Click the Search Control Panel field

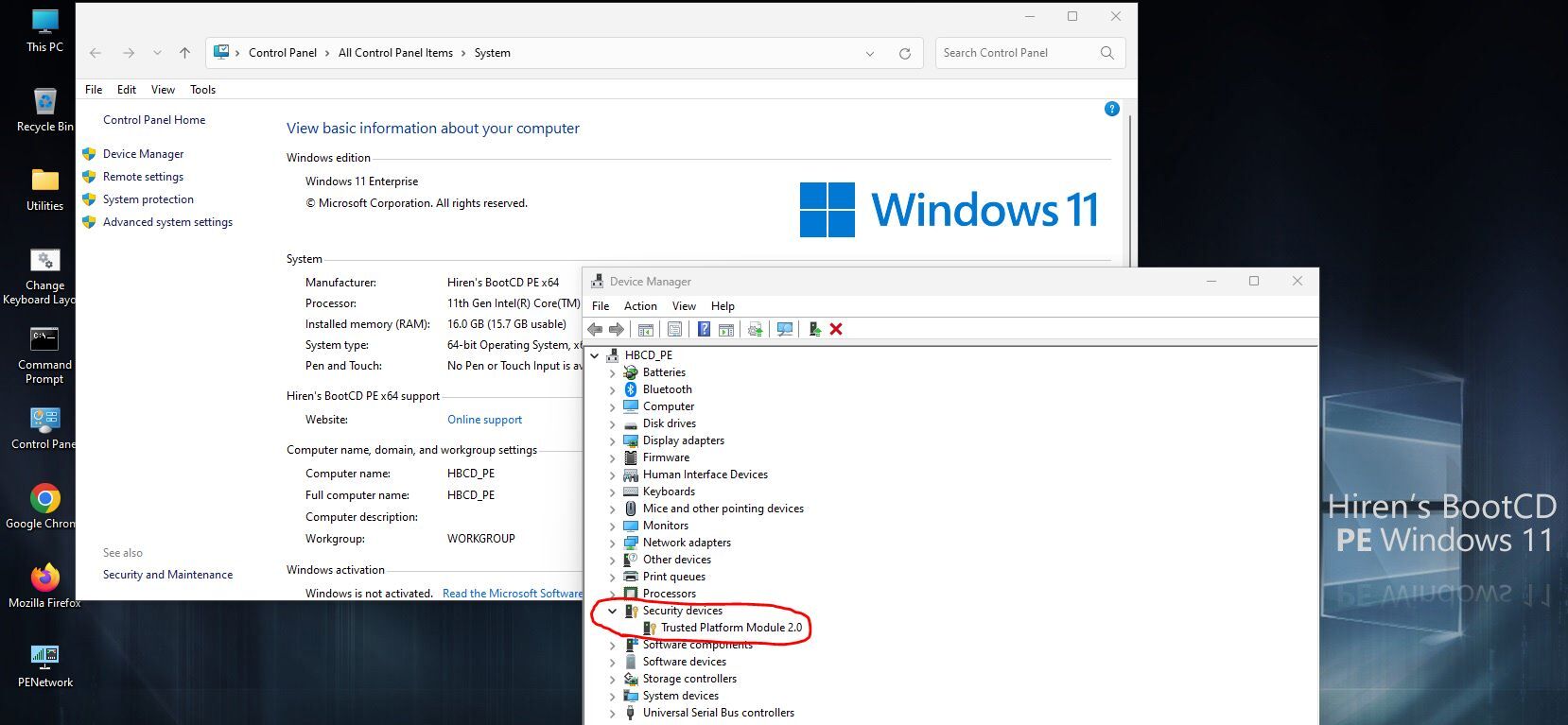[x=1030, y=53]
